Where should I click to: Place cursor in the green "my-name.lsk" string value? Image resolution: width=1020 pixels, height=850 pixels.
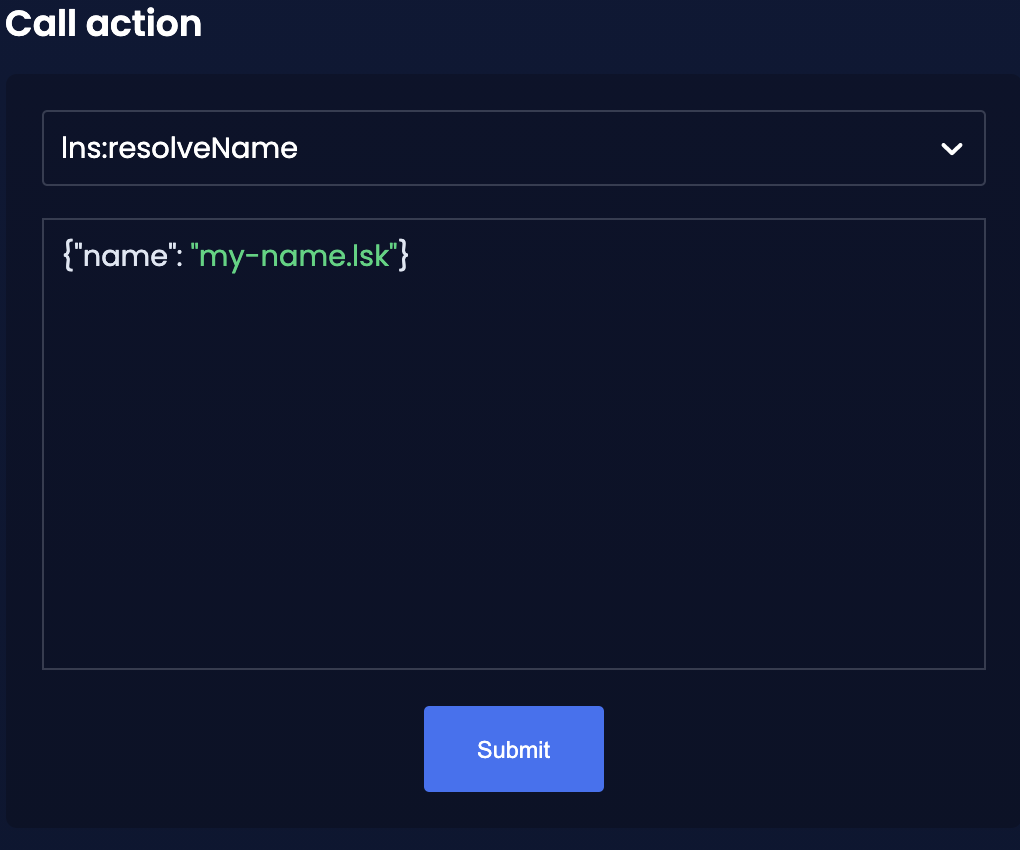click(294, 256)
